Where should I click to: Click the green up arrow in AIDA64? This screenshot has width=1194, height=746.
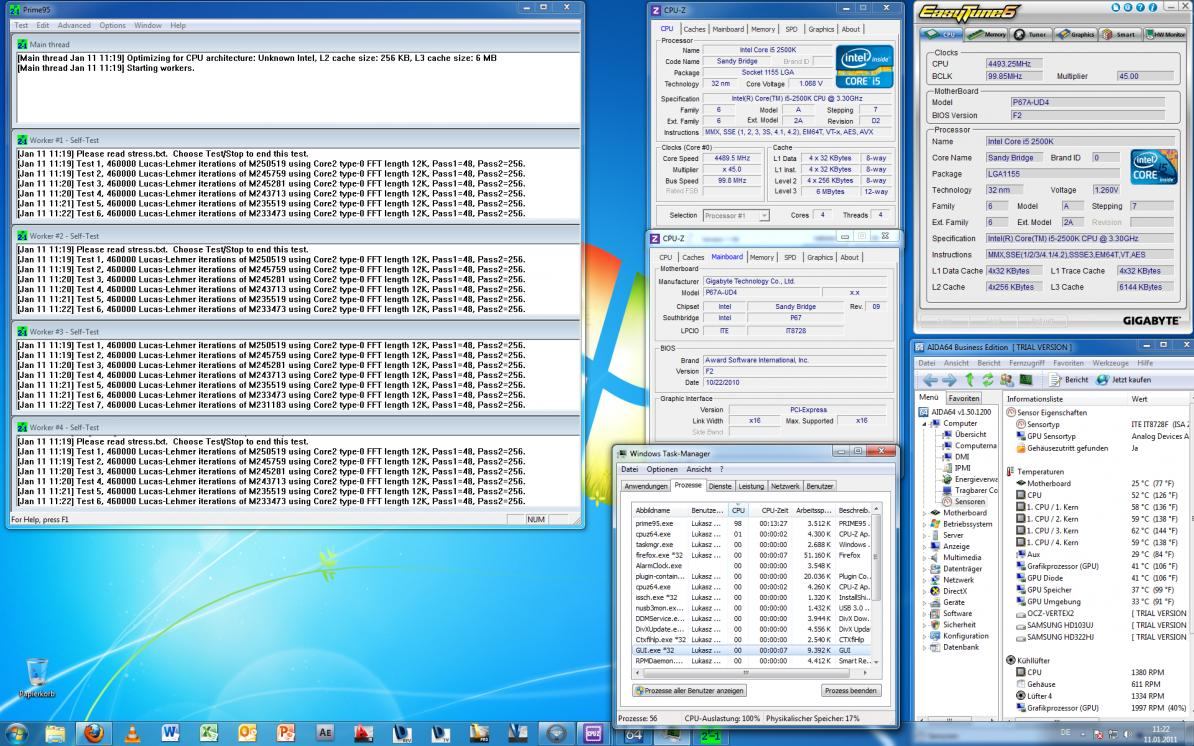click(x=969, y=380)
